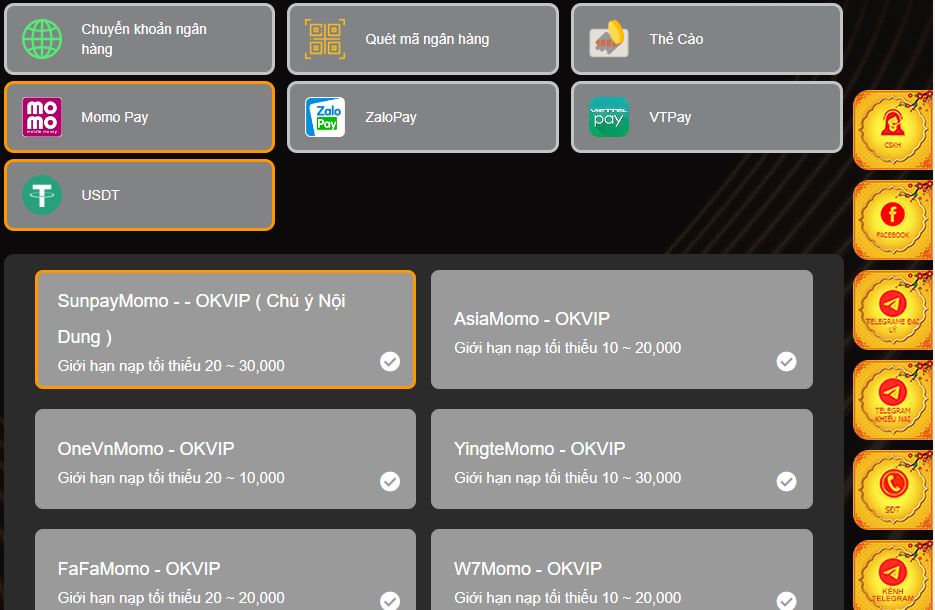Toggle the checkmark on SunpayMomo channel
The width and height of the screenshot is (935, 610).
[x=390, y=361]
